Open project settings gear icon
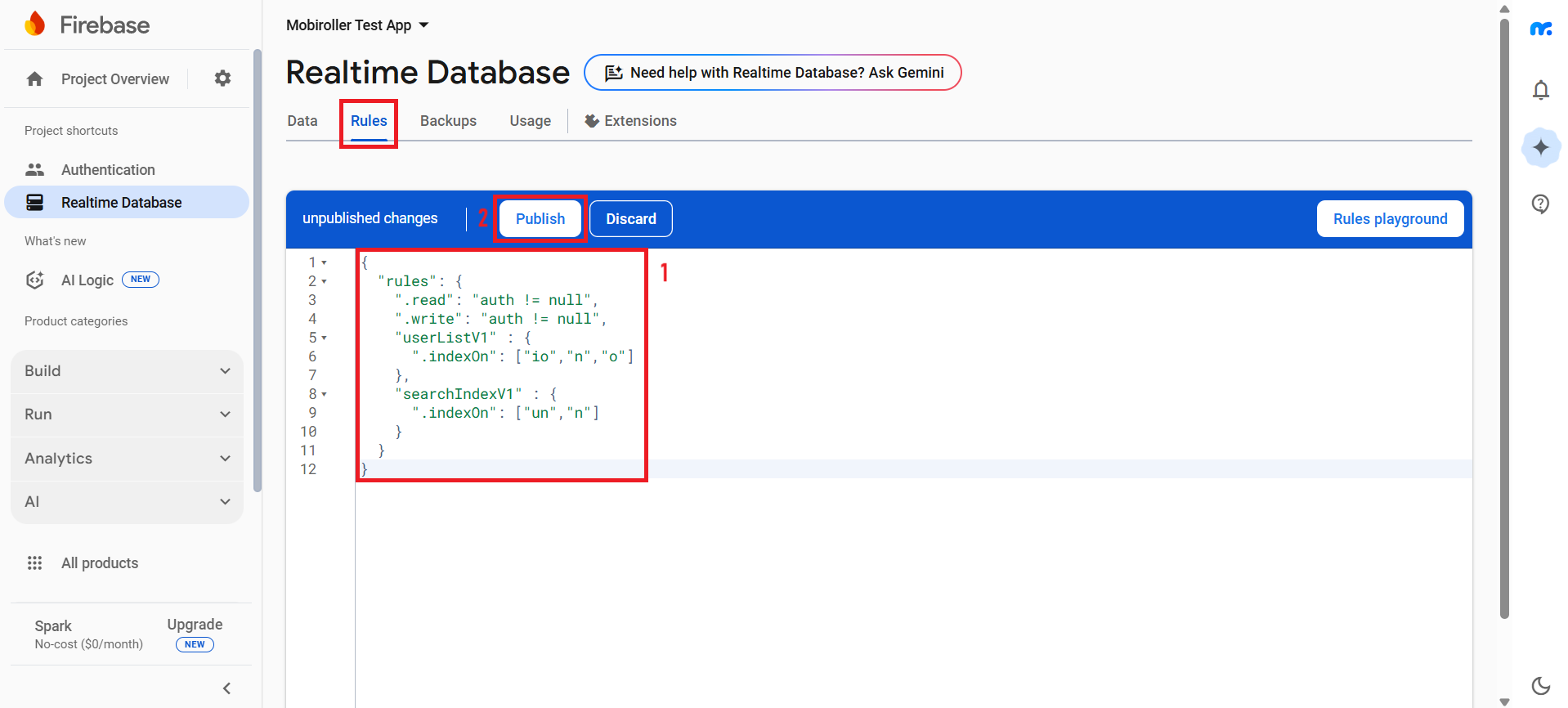 coord(222,78)
